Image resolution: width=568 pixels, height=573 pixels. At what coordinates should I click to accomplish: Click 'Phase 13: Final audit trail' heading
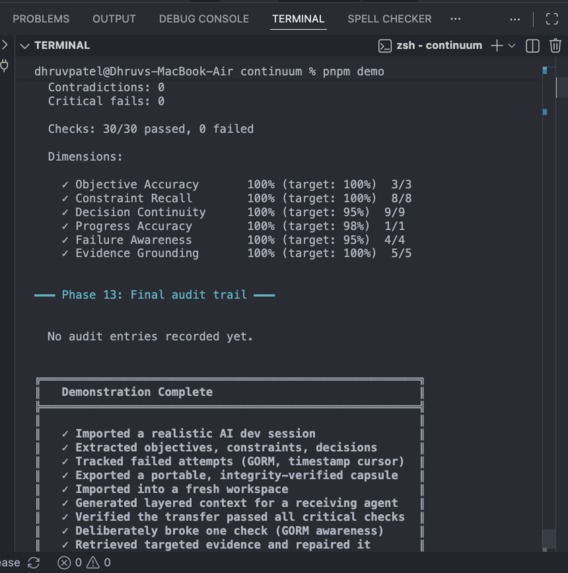pyautogui.click(x=154, y=295)
